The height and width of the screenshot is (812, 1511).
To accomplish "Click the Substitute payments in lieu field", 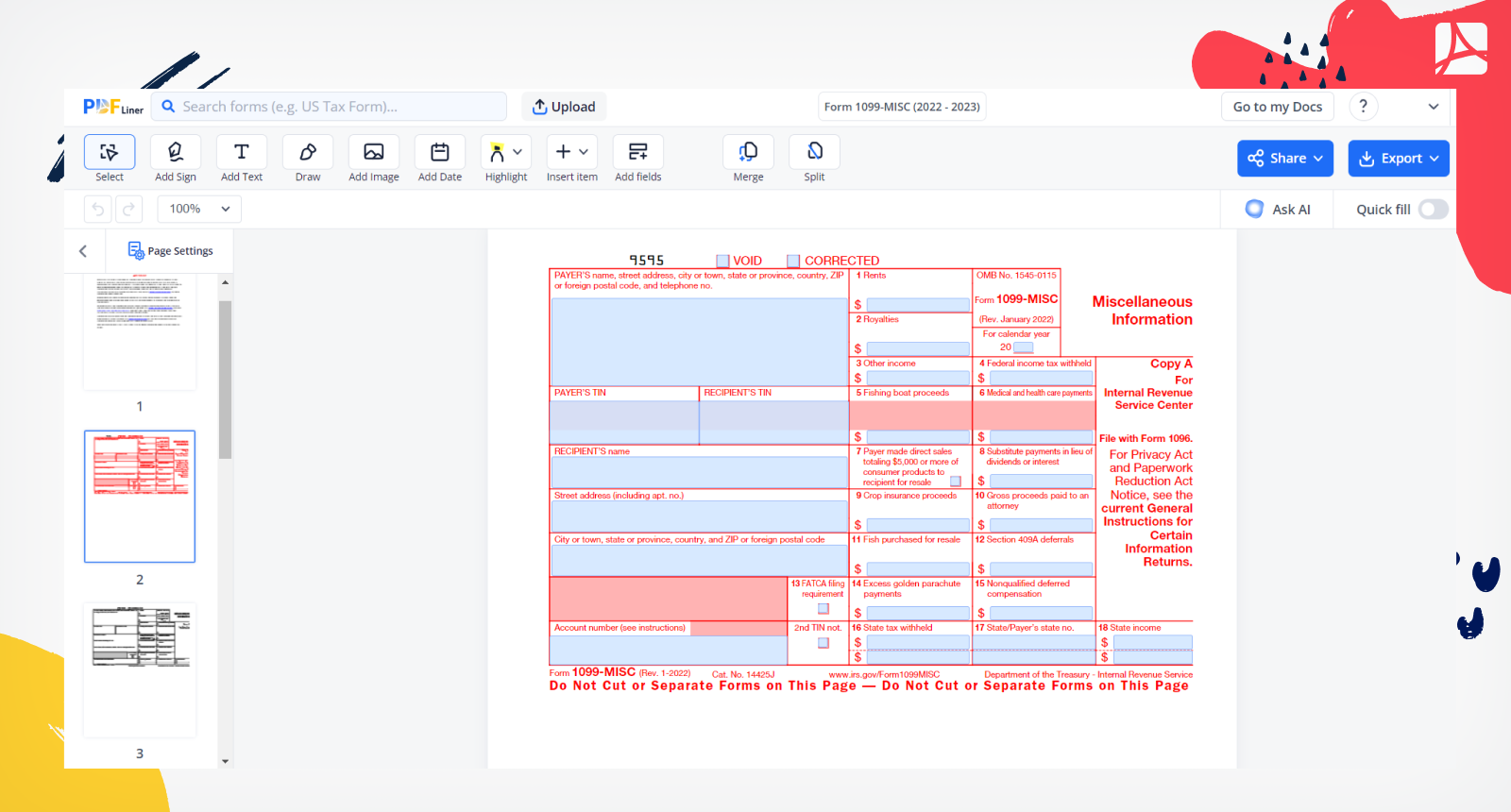I will pos(1041,481).
